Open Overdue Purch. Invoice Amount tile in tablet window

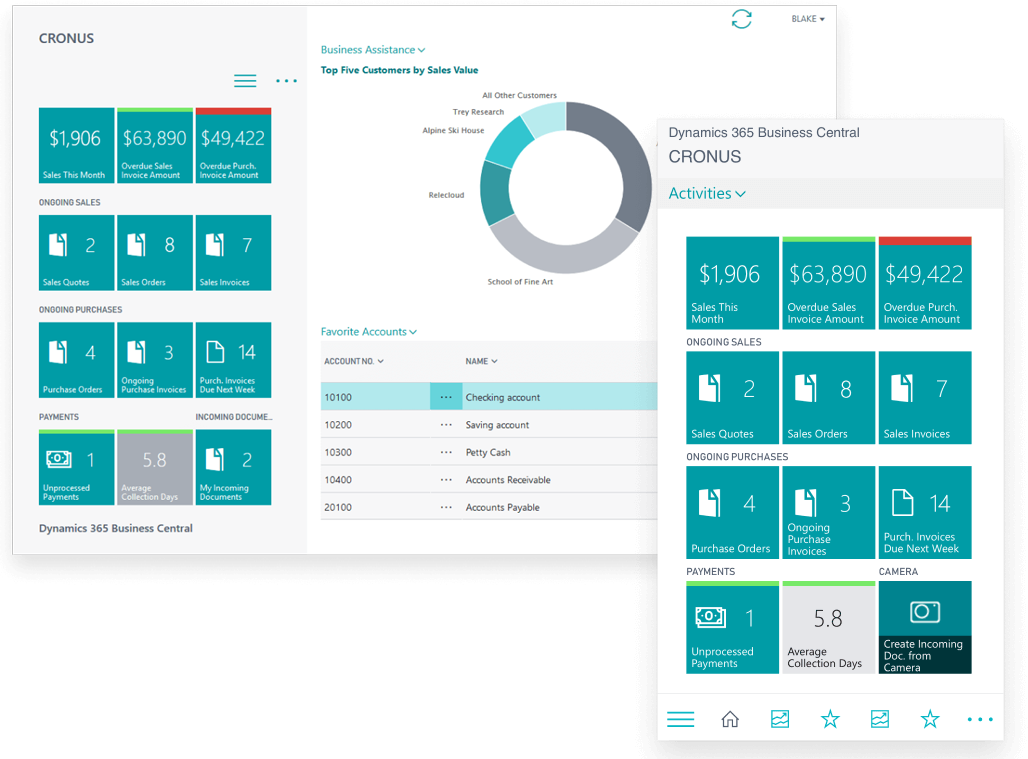pos(233,146)
